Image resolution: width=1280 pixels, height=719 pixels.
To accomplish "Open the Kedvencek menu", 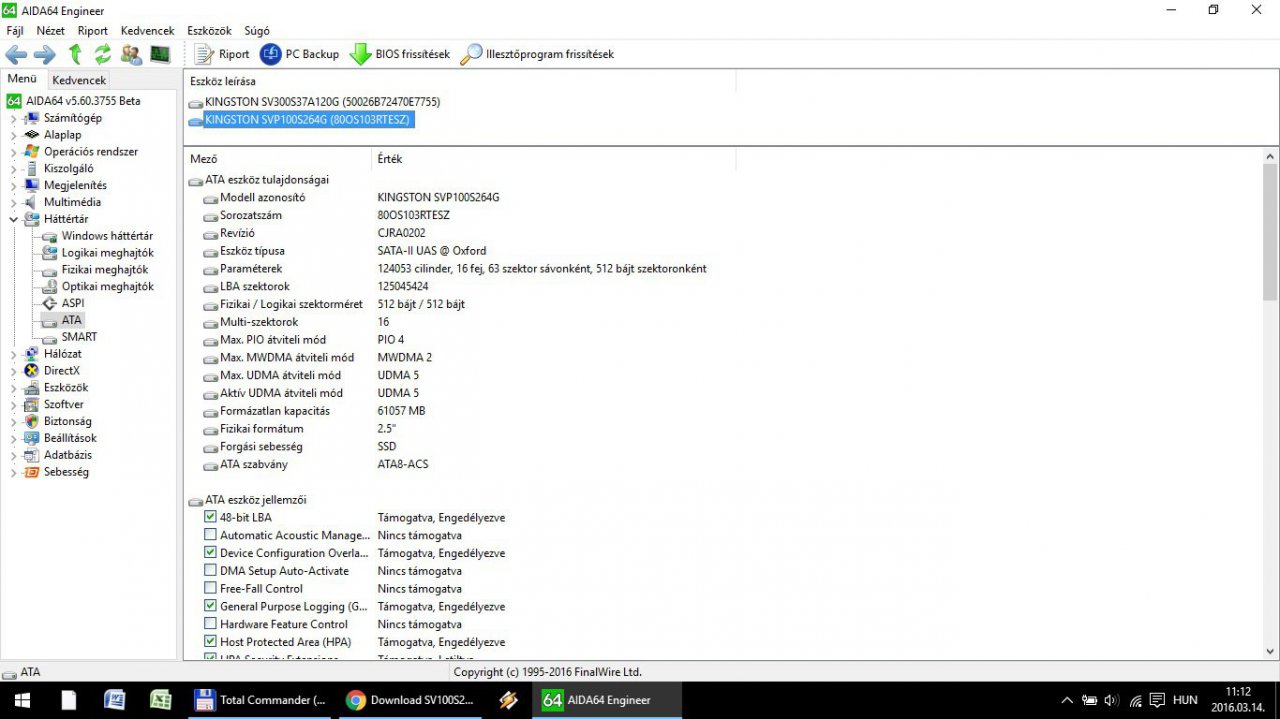I will pyautogui.click(x=147, y=31).
